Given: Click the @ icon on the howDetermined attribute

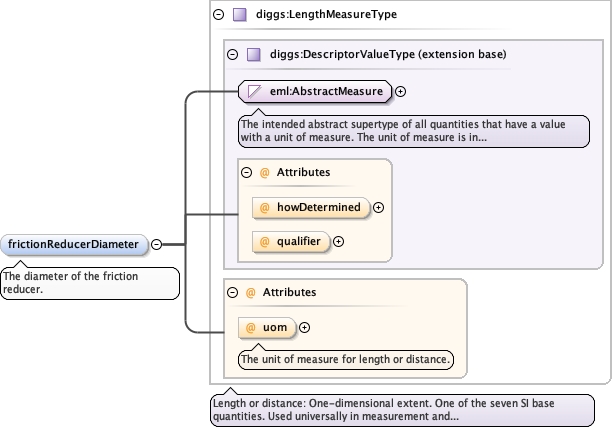Looking at the screenshot, I should (265, 207).
